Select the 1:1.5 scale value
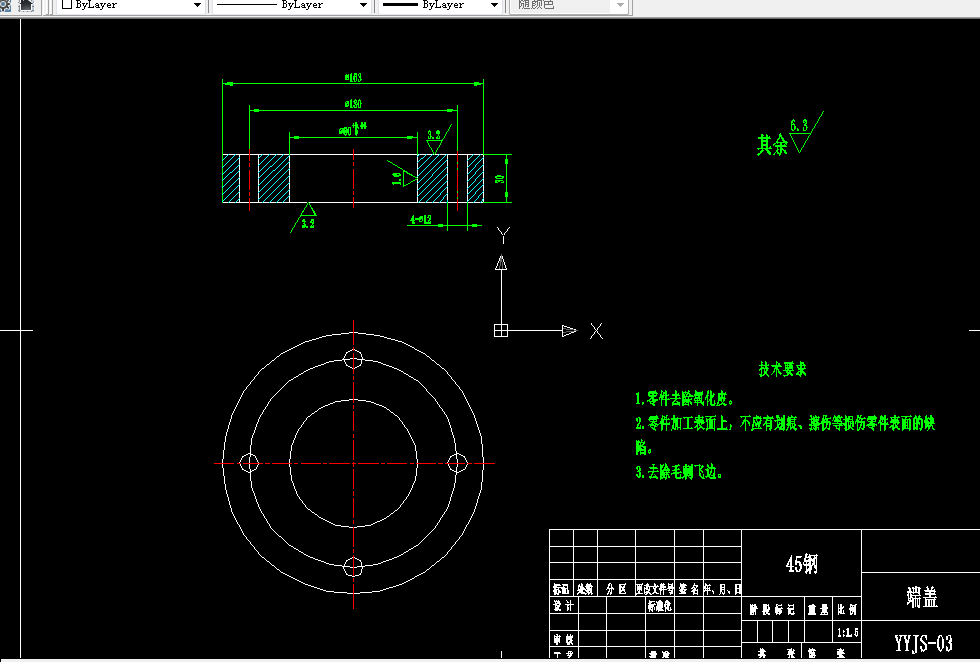 (848, 633)
